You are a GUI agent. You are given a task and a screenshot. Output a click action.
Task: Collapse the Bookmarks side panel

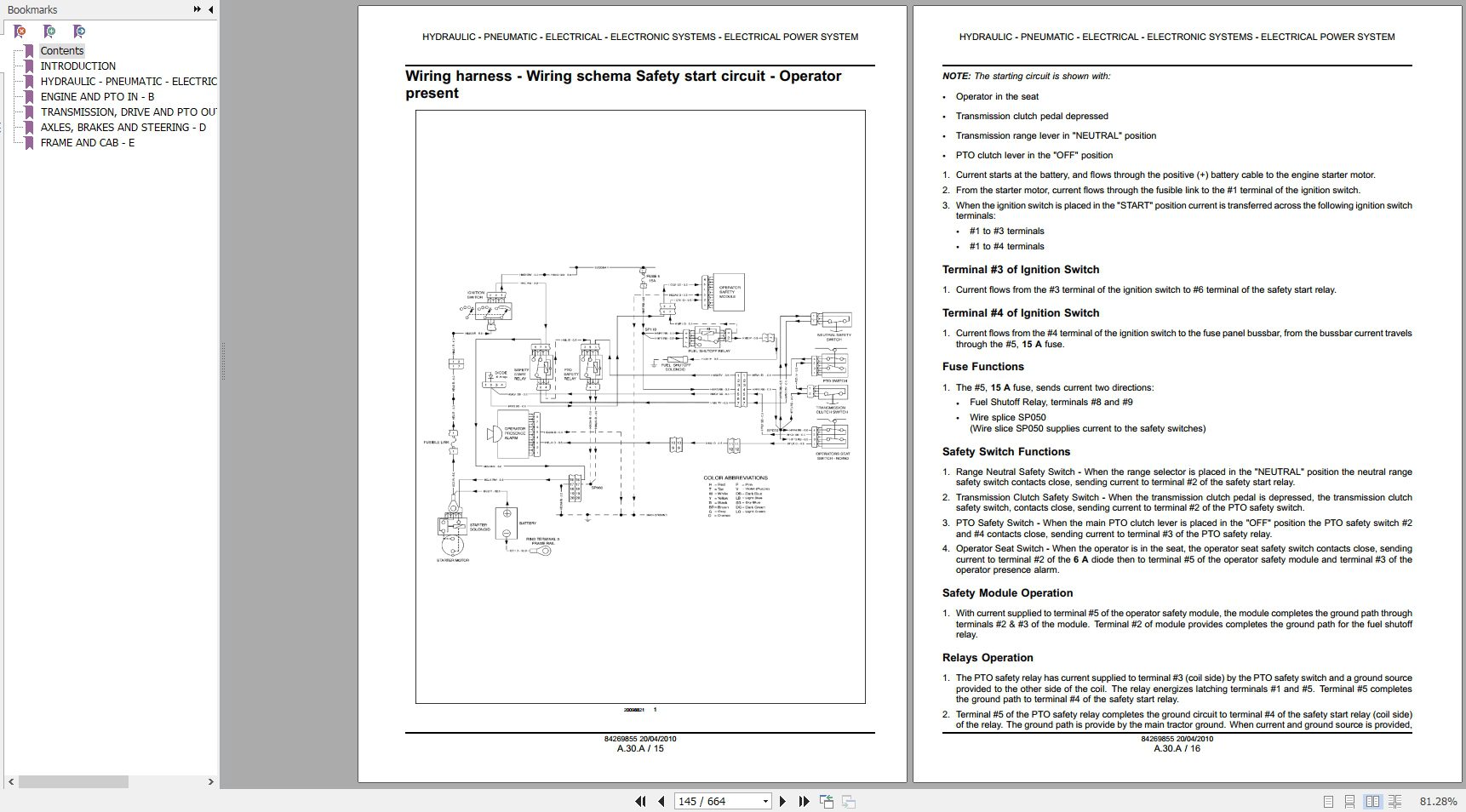point(210,9)
